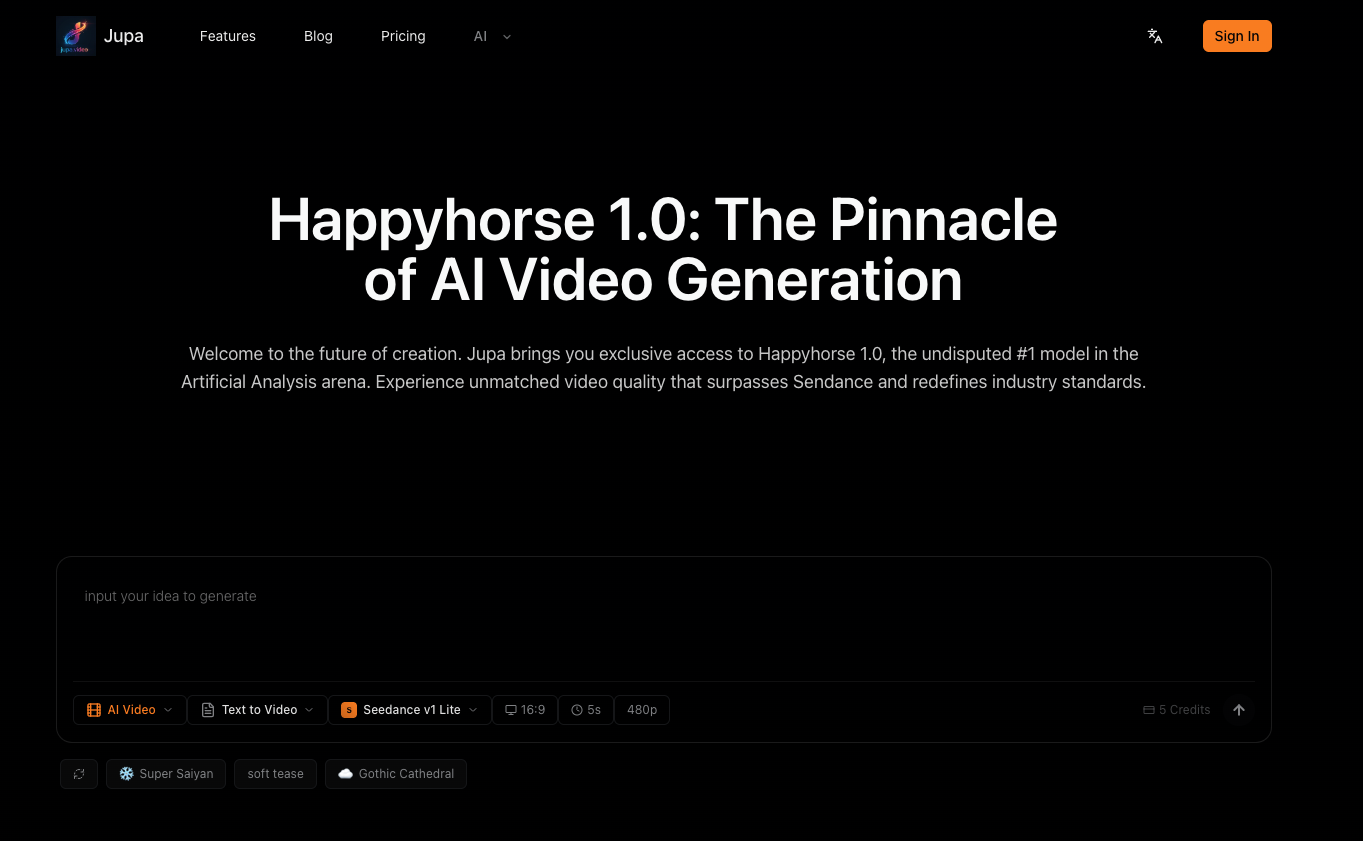Viewport: 1363px width, 841px height.
Task: Click the credits card icon
Action: [1149, 710]
